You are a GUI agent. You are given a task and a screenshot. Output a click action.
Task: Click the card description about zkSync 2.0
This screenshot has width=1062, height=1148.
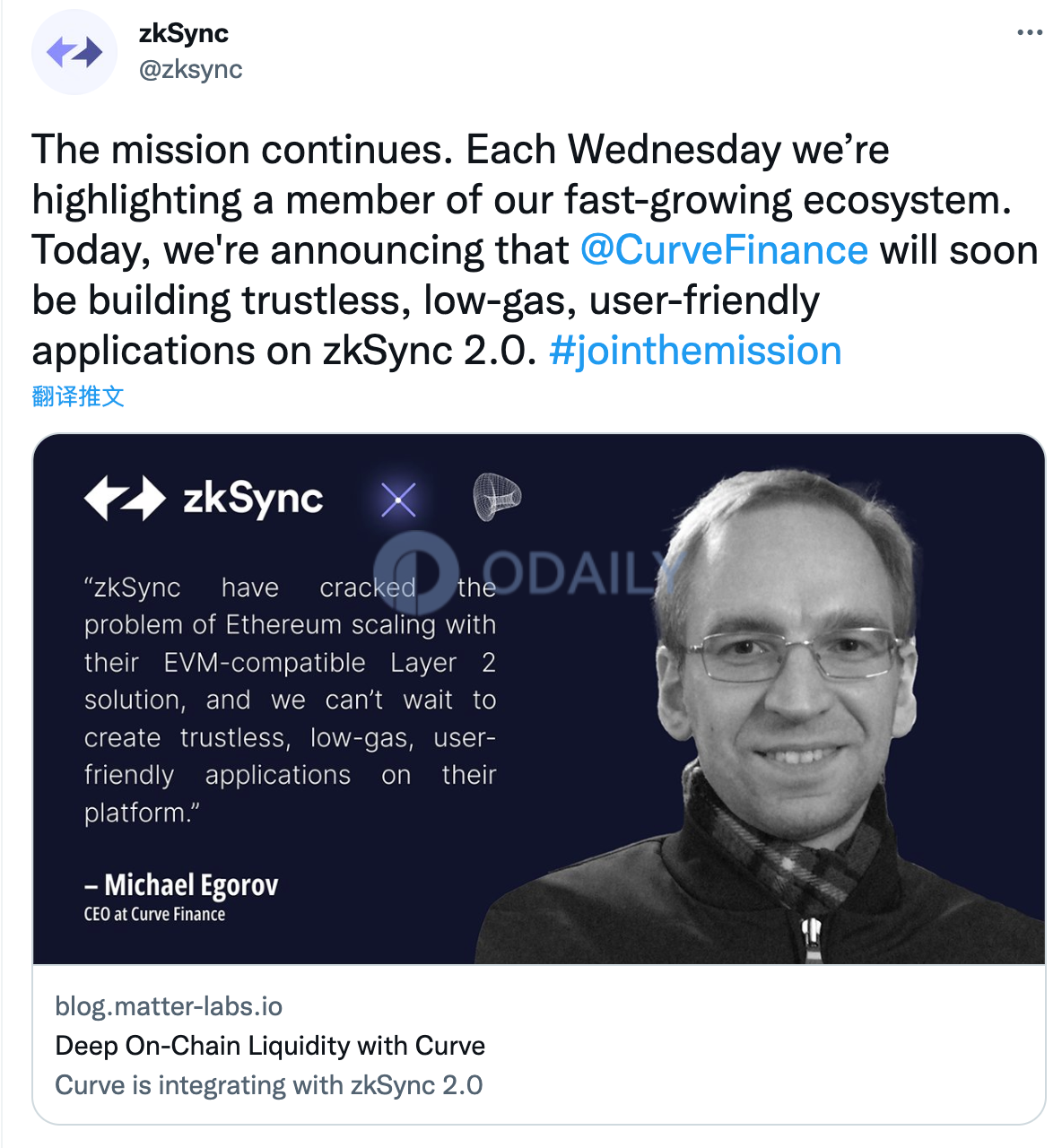click(x=269, y=1085)
